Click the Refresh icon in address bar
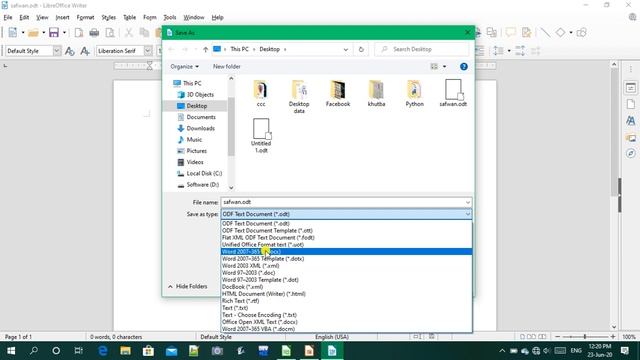The image size is (640, 360). 361,49
